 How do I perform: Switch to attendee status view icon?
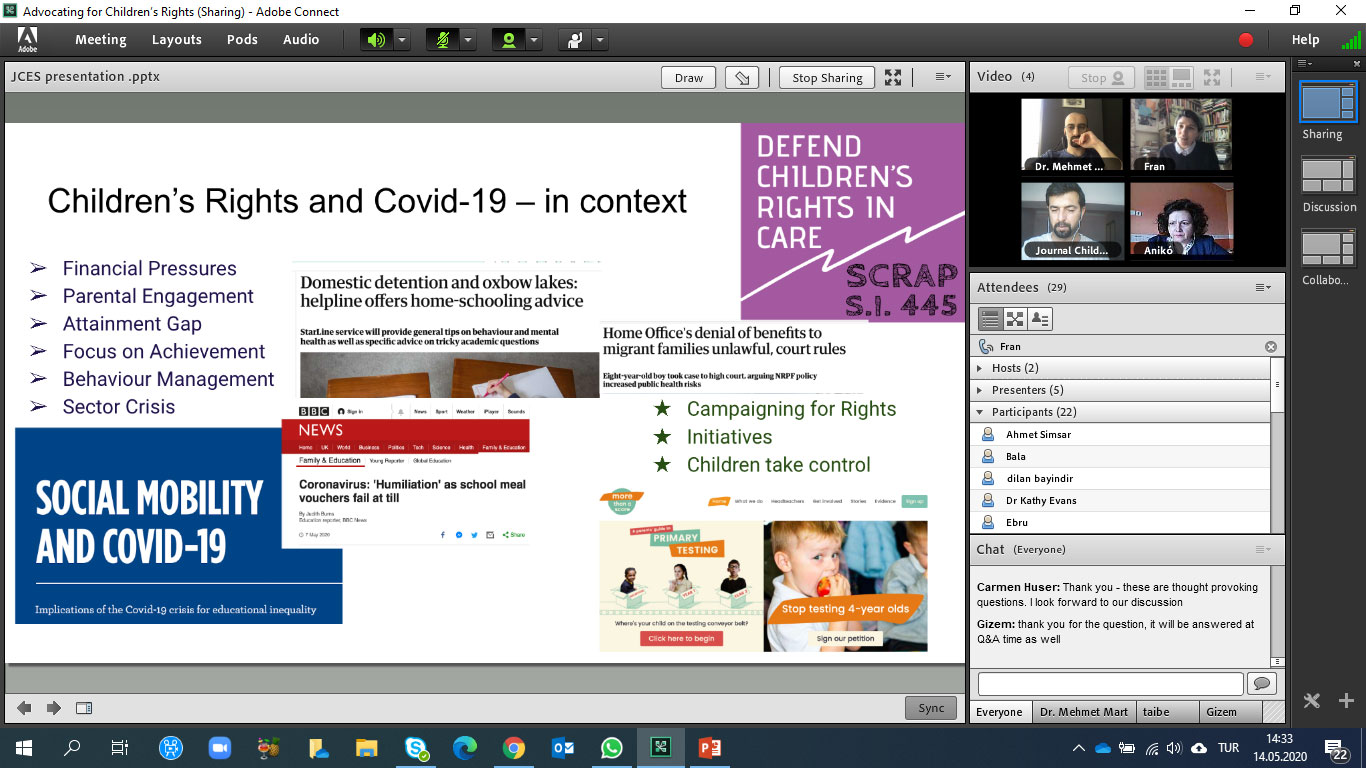pyautogui.click(x=1040, y=319)
